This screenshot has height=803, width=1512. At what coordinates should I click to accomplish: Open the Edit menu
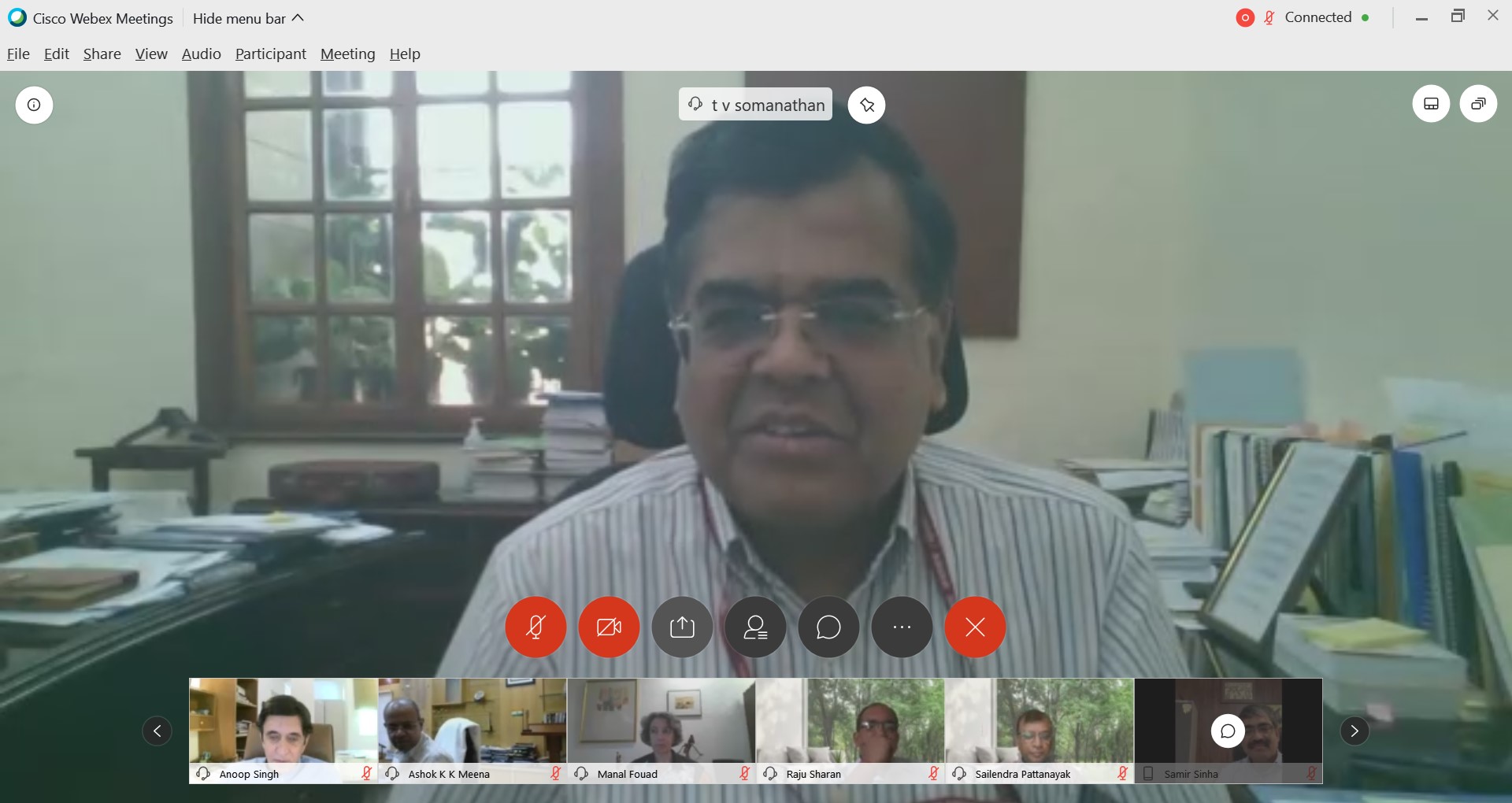click(x=57, y=54)
